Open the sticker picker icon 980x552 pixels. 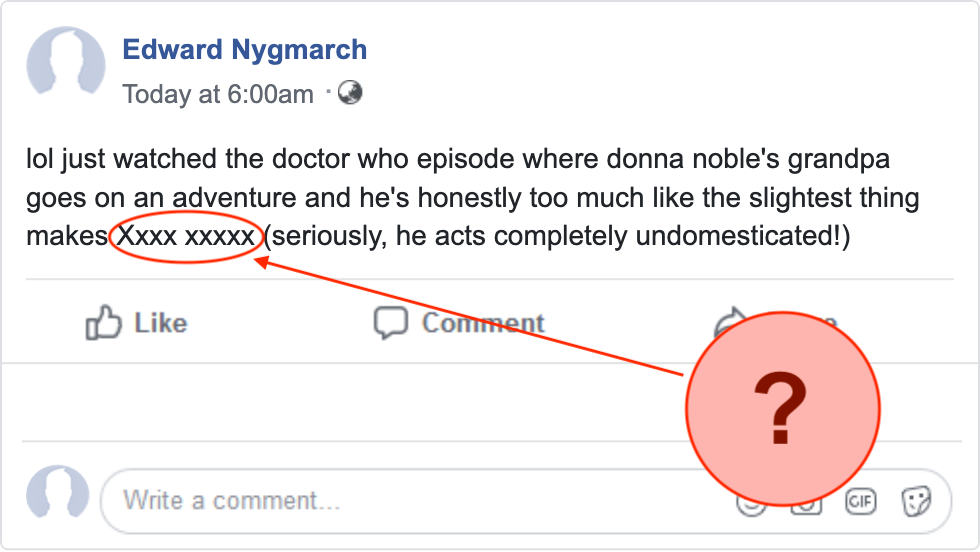pyautogui.click(x=916, y=501)
